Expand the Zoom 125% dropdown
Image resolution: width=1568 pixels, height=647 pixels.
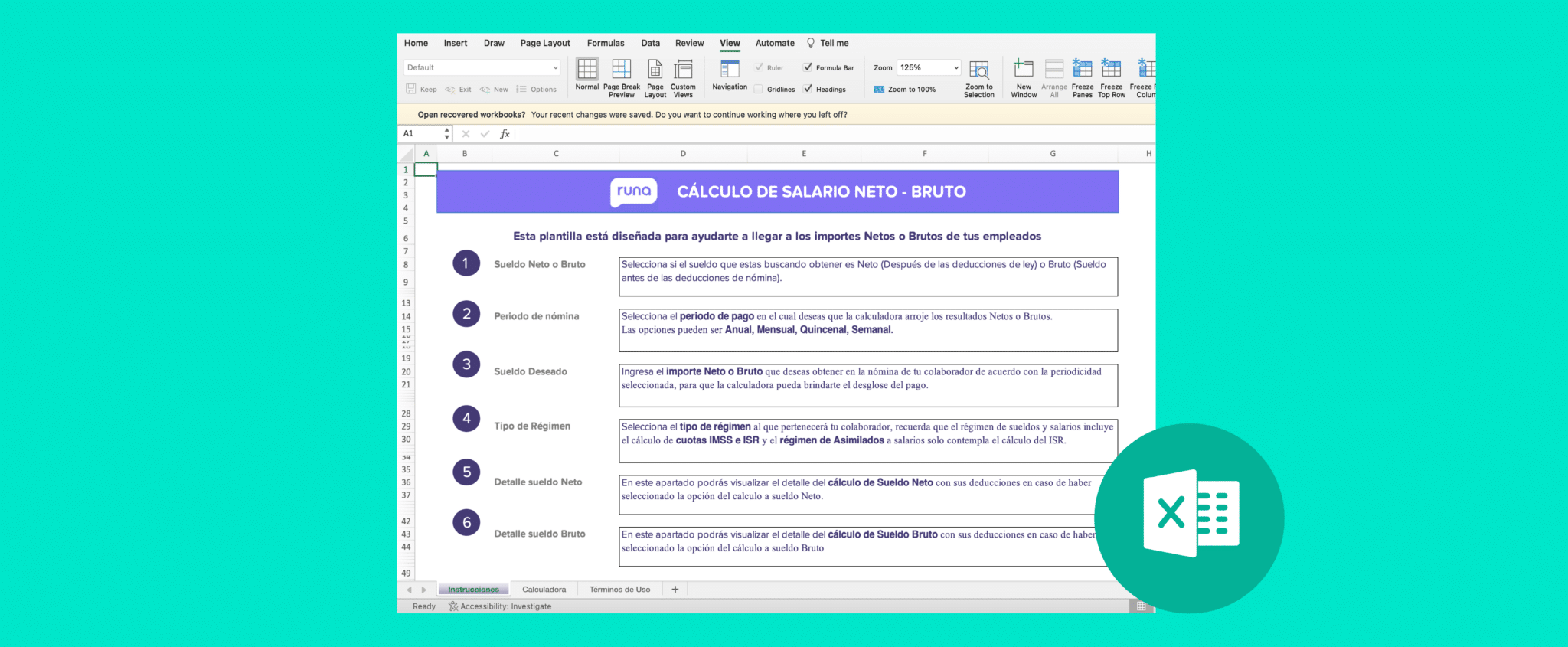pos(955,67)
